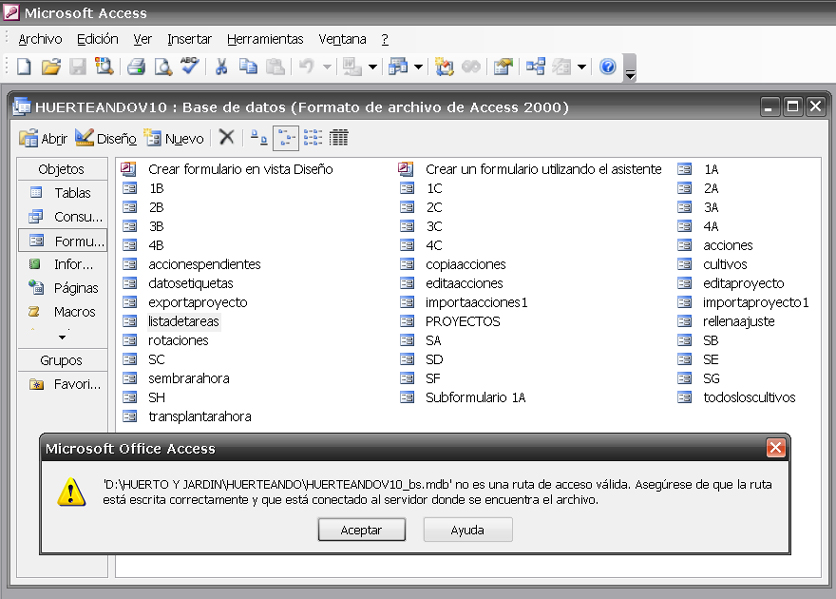Image resolution: width=836 pixels, height=599 pixels.
Task: Select Informes in the Objetos panel
Action: click(x=63, y=264)
